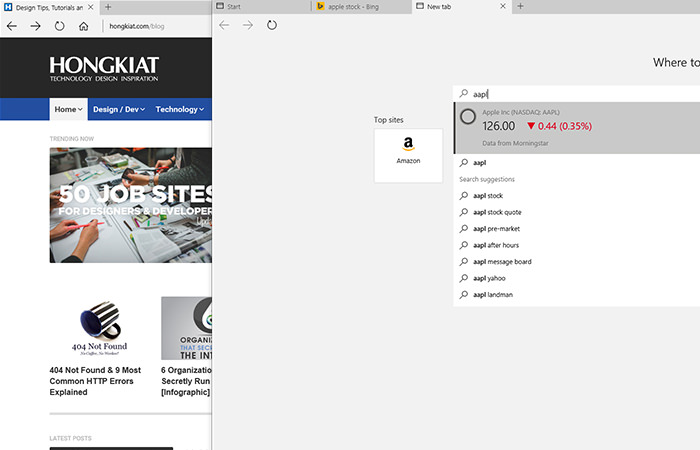Switch to the Design Tips, Tutorials tab
This screenshot has height=450, width=700.
(49, 7)
